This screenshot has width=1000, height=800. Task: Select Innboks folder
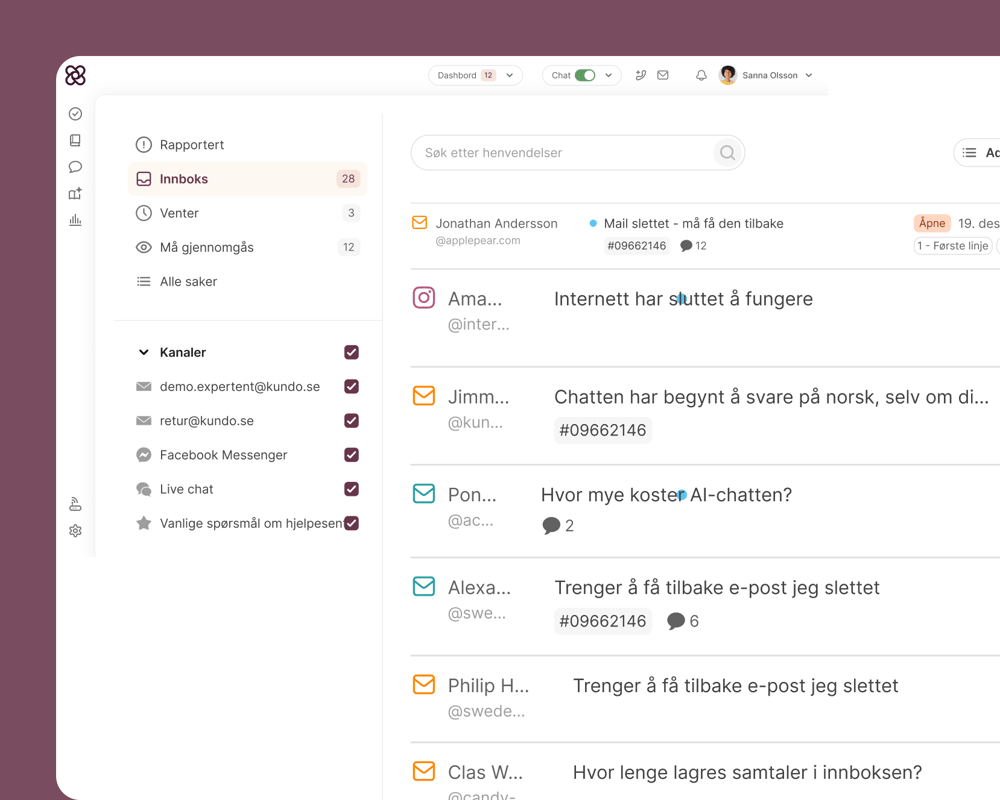pyautogui.click(x=247, y=179)
